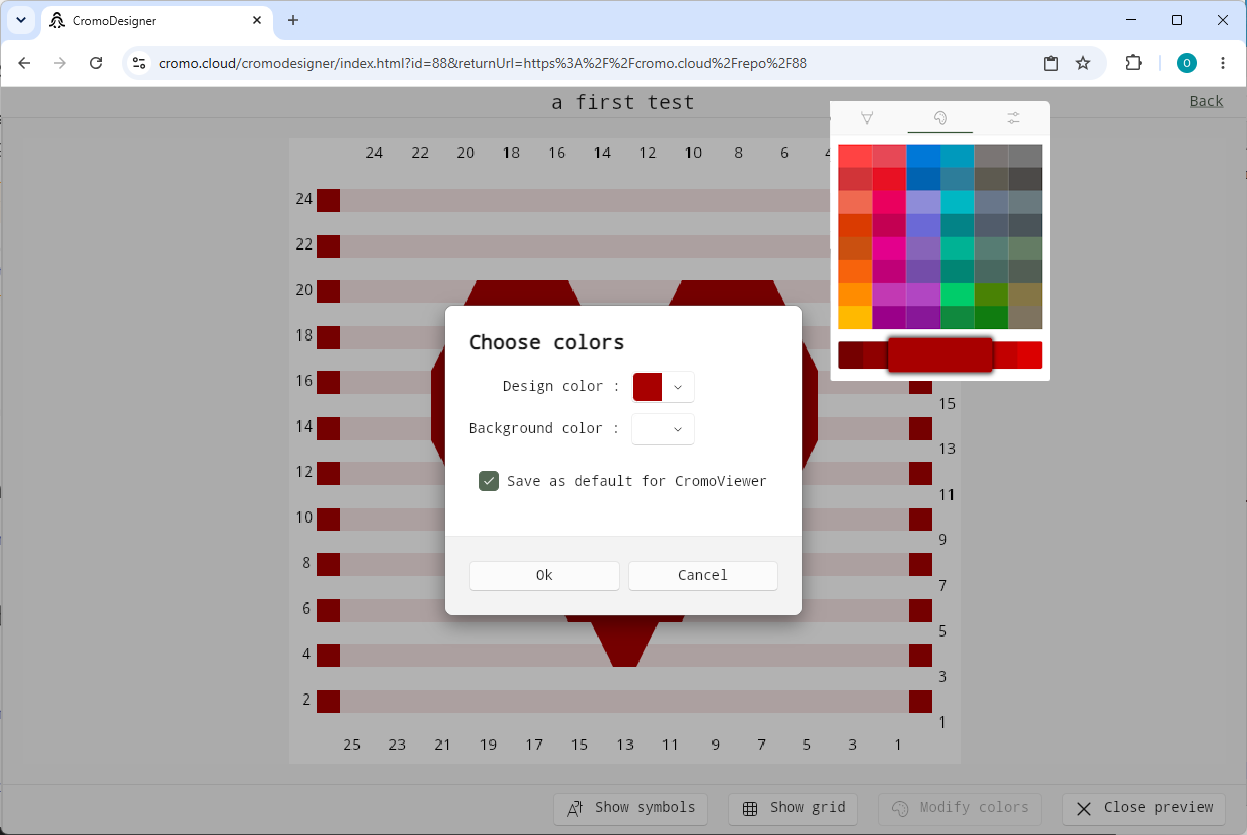Select the lavender swatch in palette
The height and width of the screenshot is (835, 1247).
tap(923, 202)
